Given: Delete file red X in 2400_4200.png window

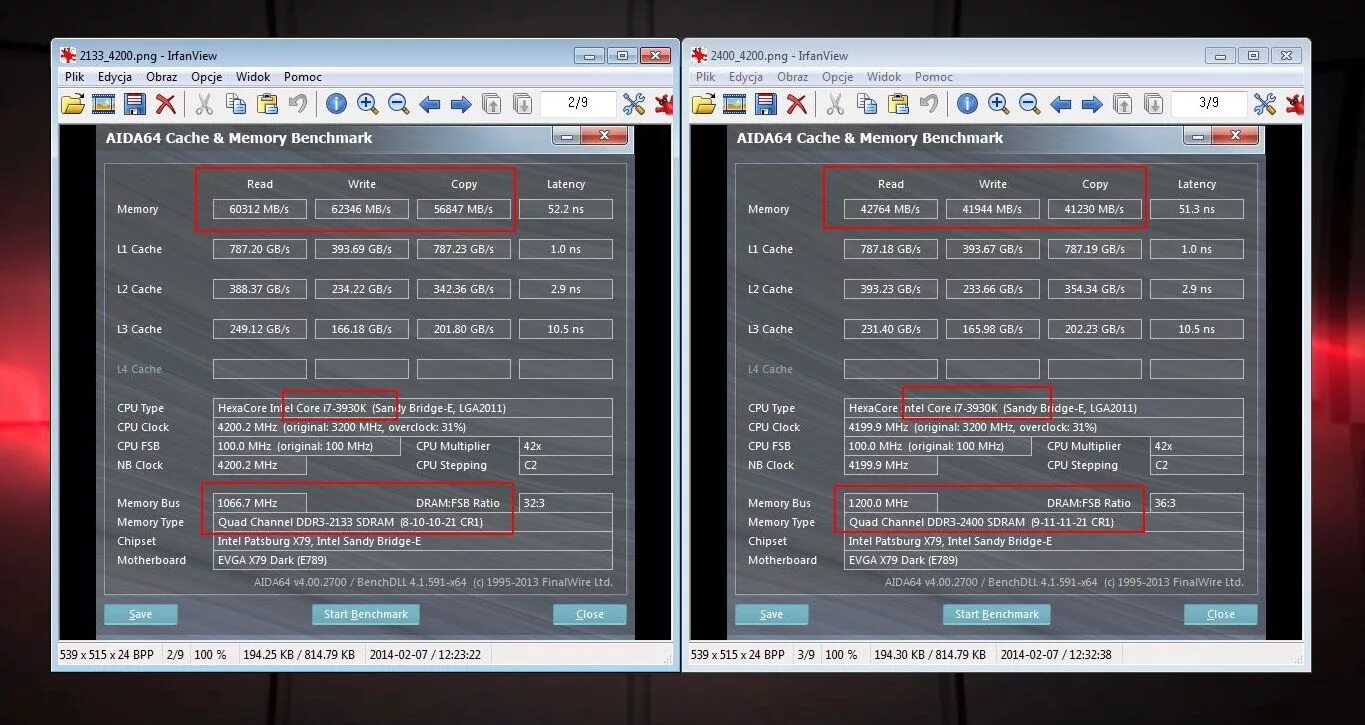Looking at the screenshot, I should tap(797, 104).
